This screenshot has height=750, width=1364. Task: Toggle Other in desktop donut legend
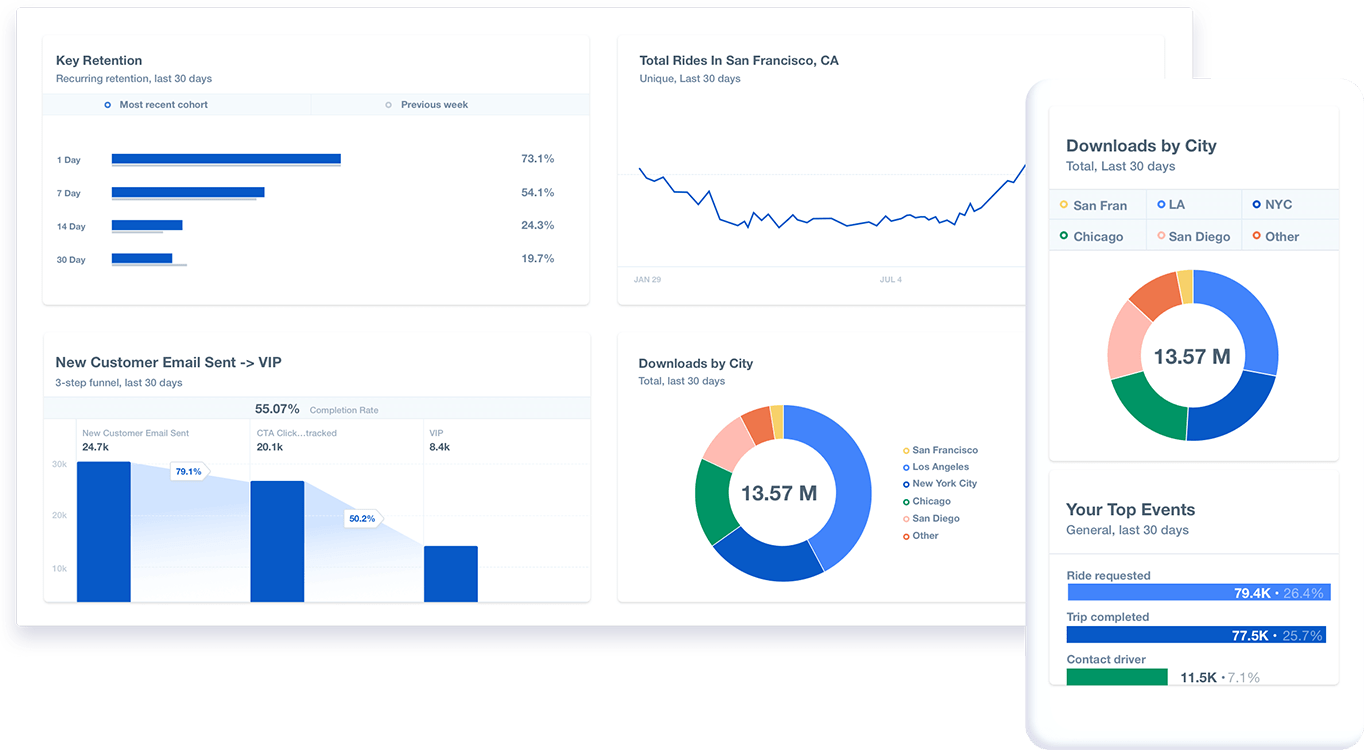coord(921,536)
